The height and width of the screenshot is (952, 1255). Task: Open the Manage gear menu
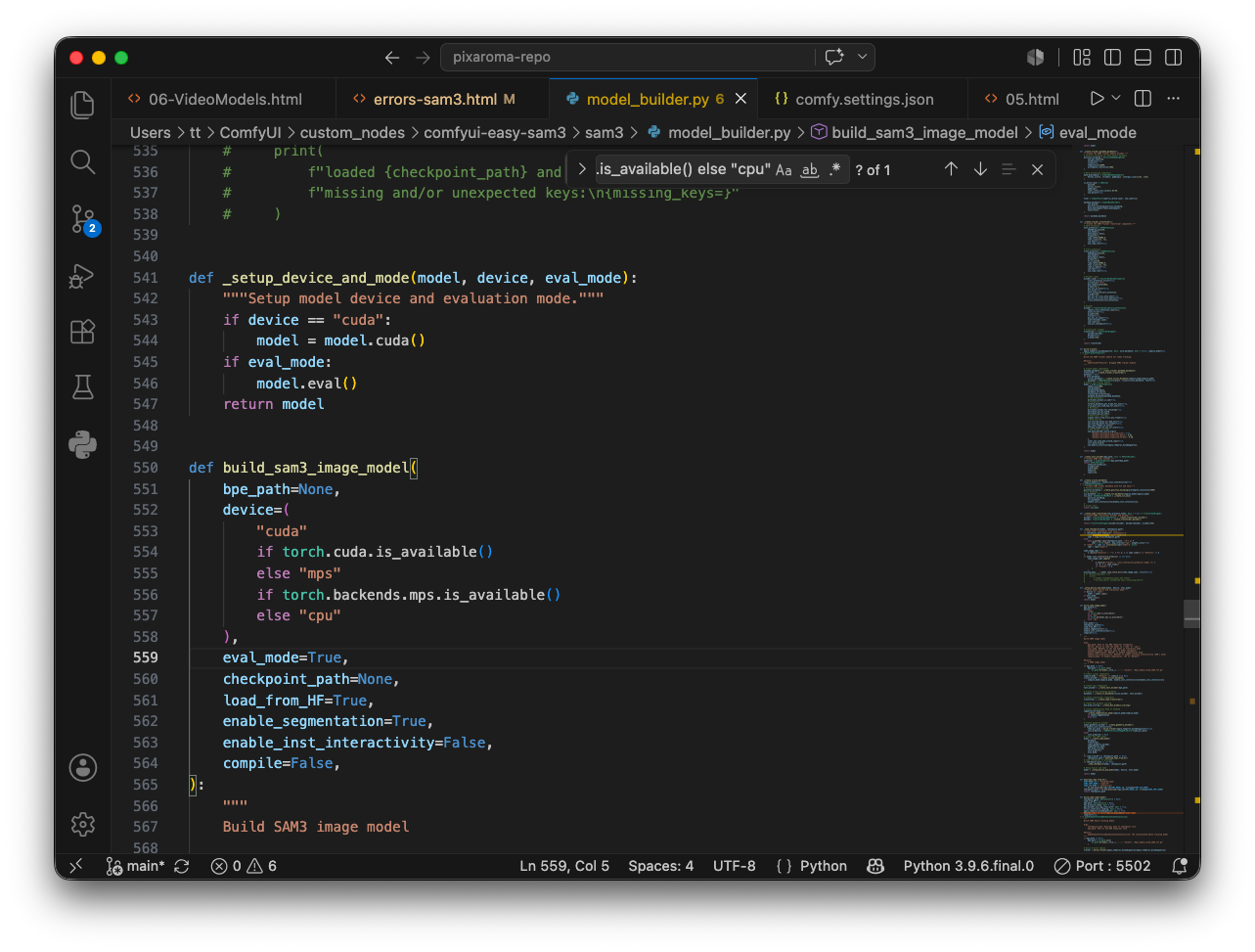coord(83,824)
